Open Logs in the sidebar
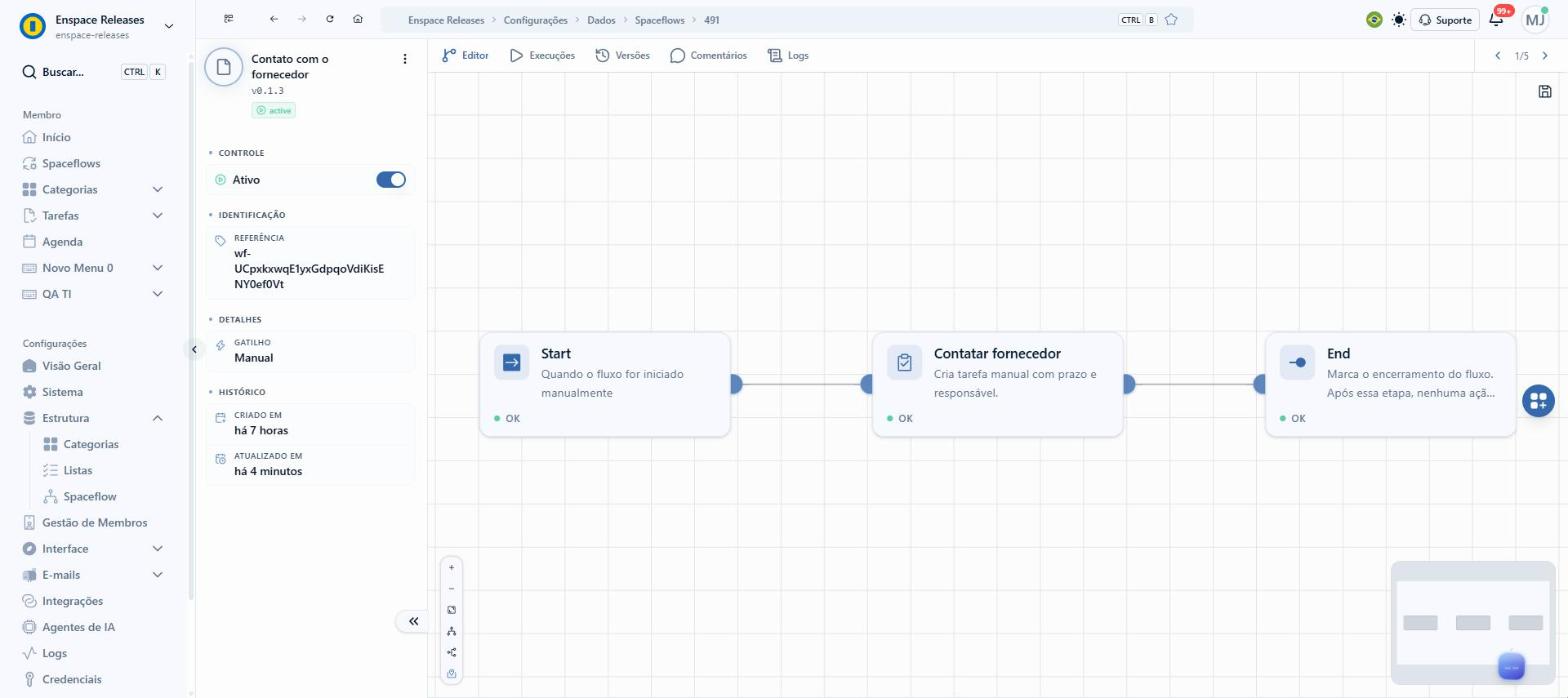 coord(54,653)
